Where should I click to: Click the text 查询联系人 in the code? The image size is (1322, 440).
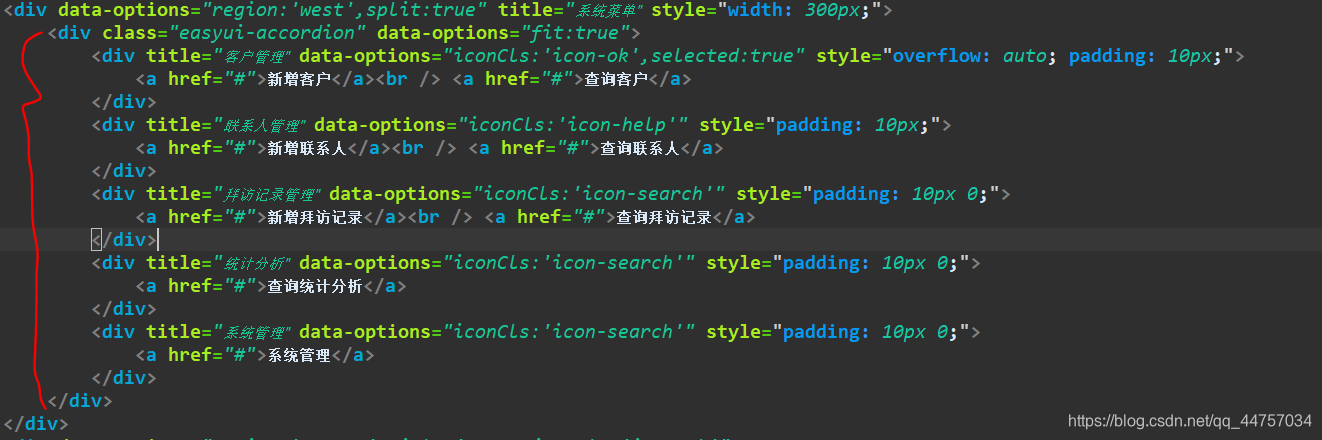[640, 148]
